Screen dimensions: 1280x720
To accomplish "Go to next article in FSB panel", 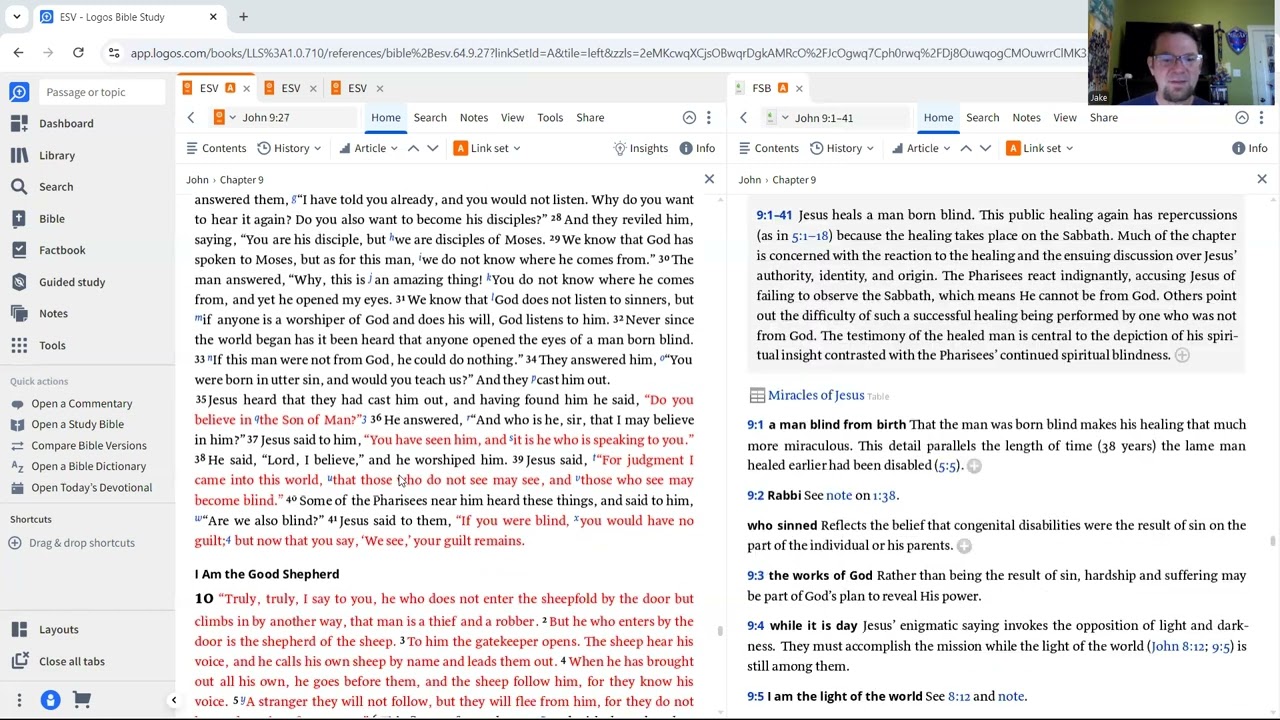I will [x=985, y=148].
